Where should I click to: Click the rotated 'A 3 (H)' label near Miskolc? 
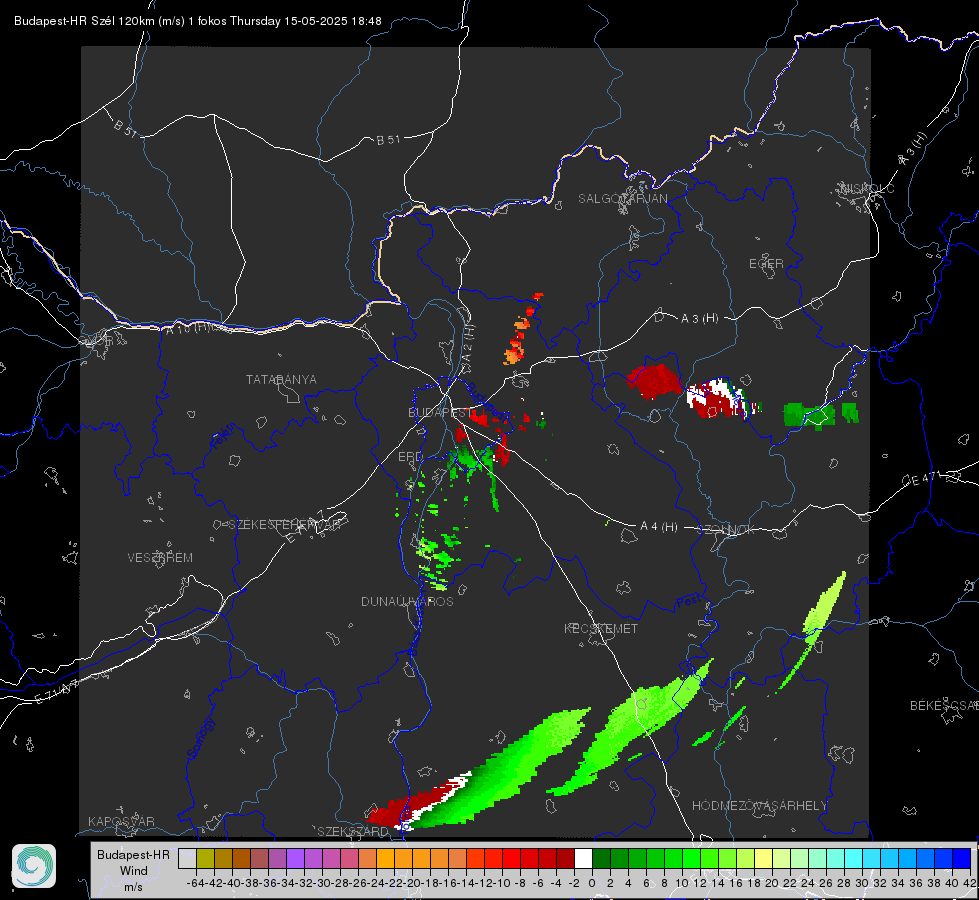click(x=913, y=149)
